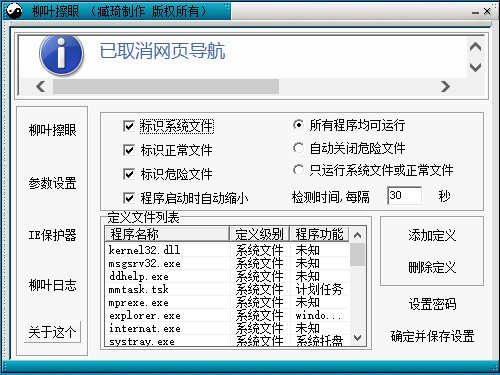Screen dimensions: 500x375
Task: Click the windo... function cell
Action: (x=318, y=315)
